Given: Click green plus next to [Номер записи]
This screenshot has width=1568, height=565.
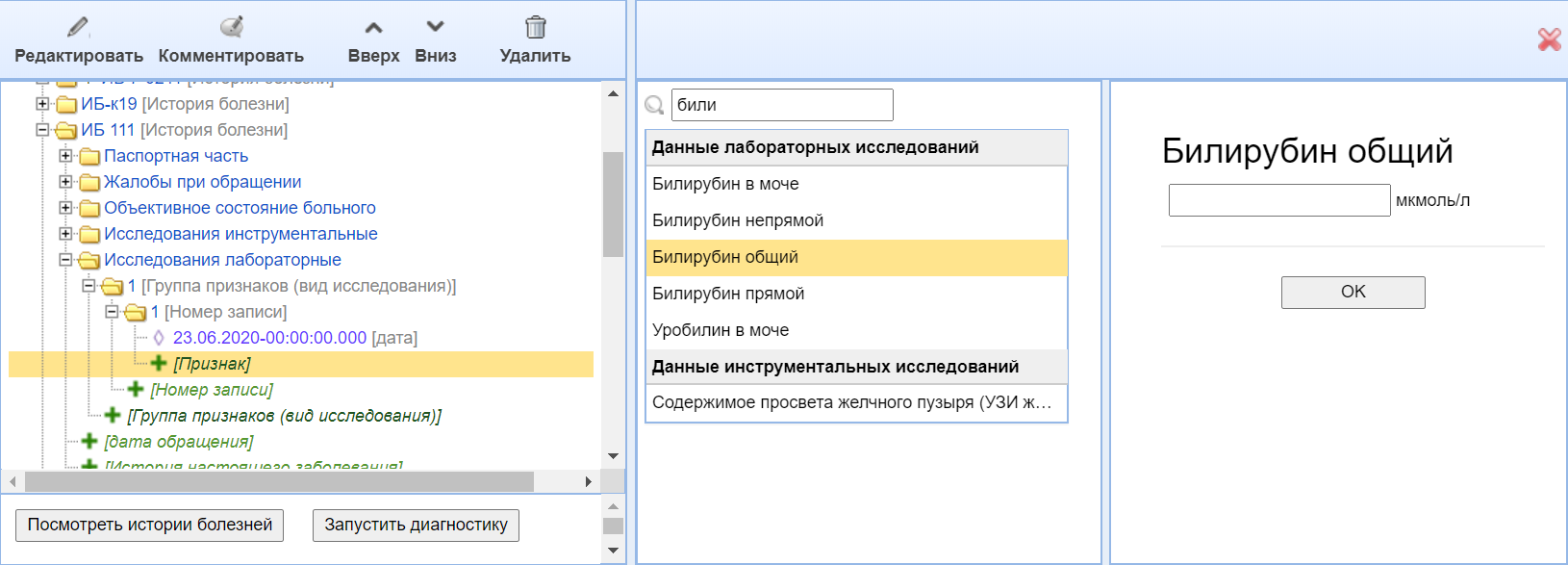Looking at the screenshot, I should click(x=136, y=389).
